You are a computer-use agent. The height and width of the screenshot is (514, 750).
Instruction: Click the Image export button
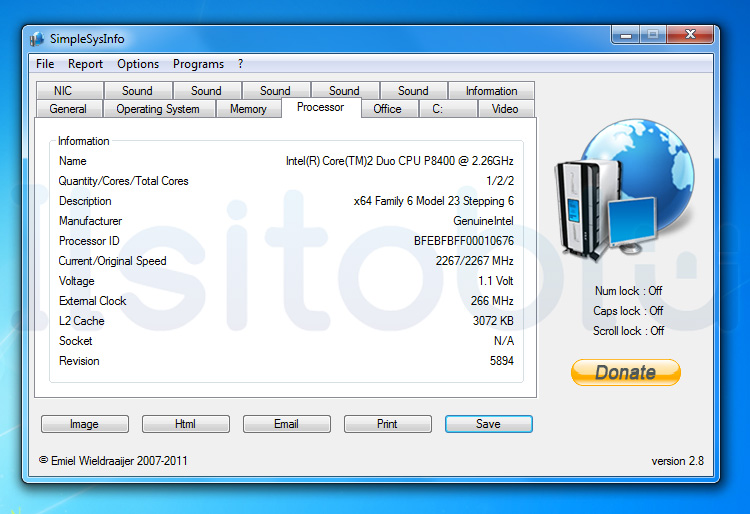(85, 424)
